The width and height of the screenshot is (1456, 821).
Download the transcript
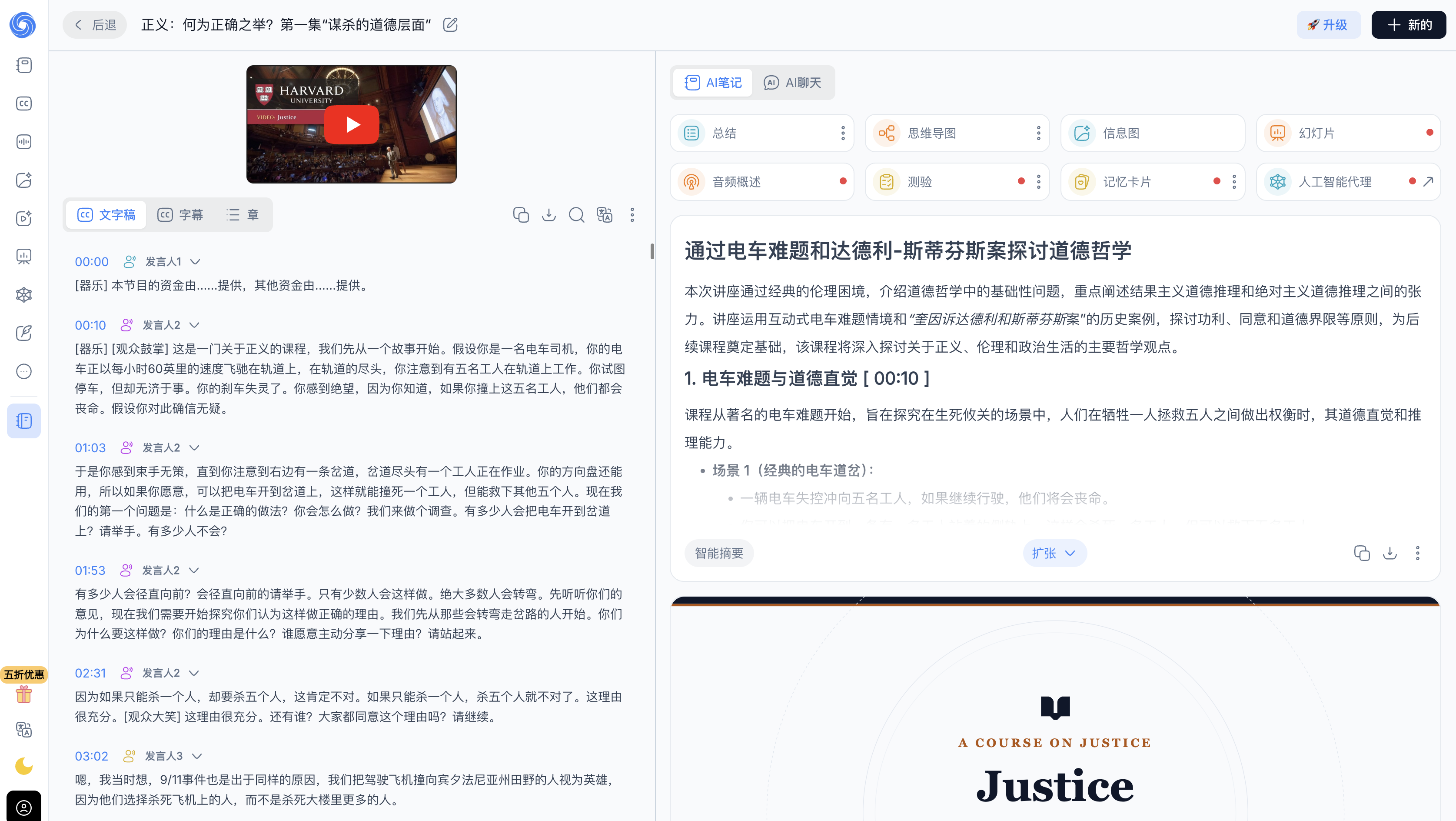[549, 215]
